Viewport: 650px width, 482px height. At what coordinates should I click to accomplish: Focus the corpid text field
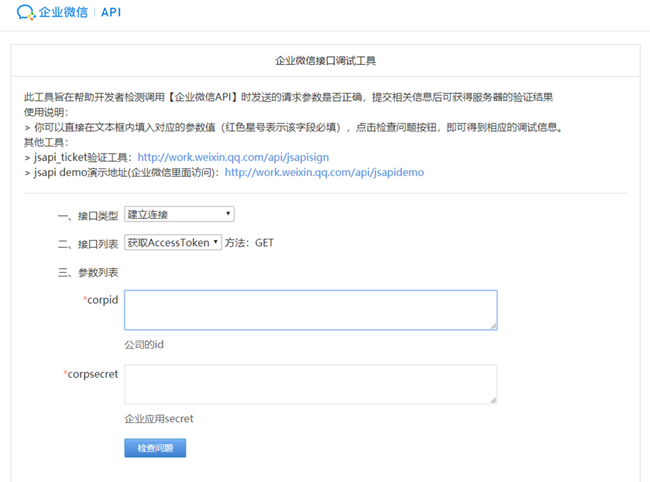click(310, 310)
